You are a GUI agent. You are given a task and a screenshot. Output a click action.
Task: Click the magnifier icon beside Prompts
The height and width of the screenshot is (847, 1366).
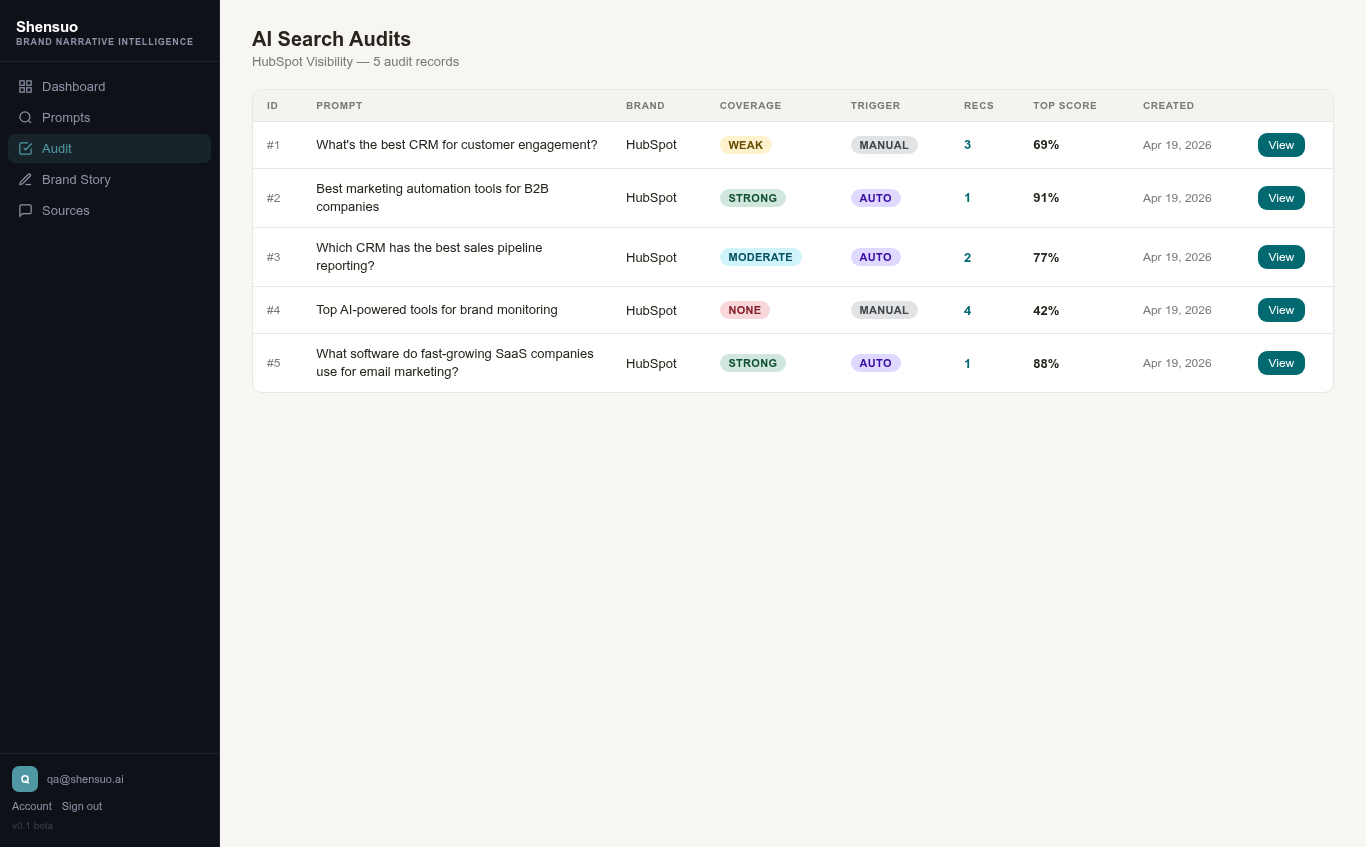[25, 117]
